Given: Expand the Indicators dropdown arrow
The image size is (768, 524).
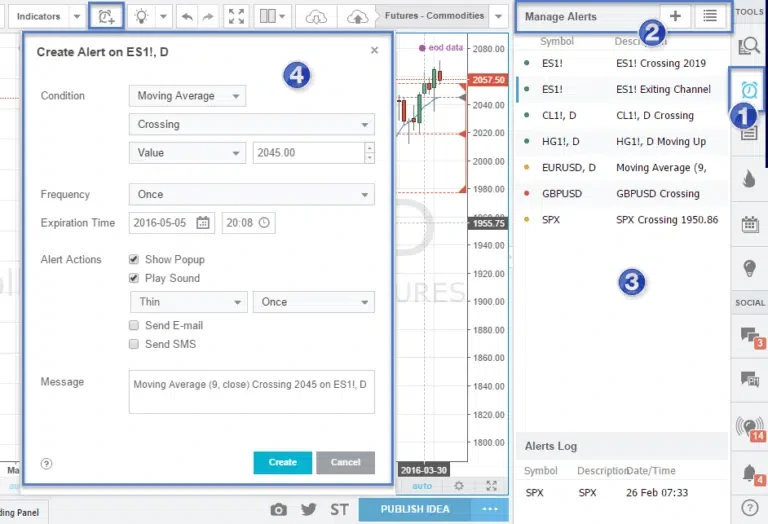Looking at the screenshot, I should pos(77,17).
